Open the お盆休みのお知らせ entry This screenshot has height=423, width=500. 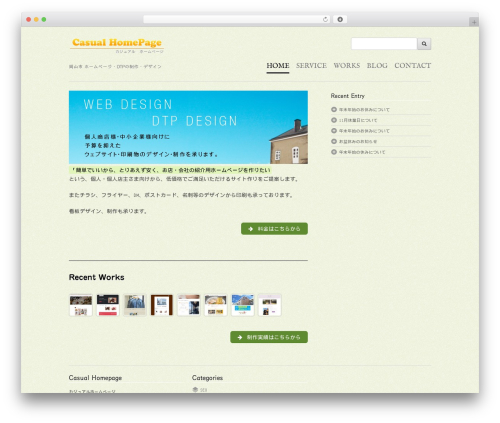click(x=358, y=142)
